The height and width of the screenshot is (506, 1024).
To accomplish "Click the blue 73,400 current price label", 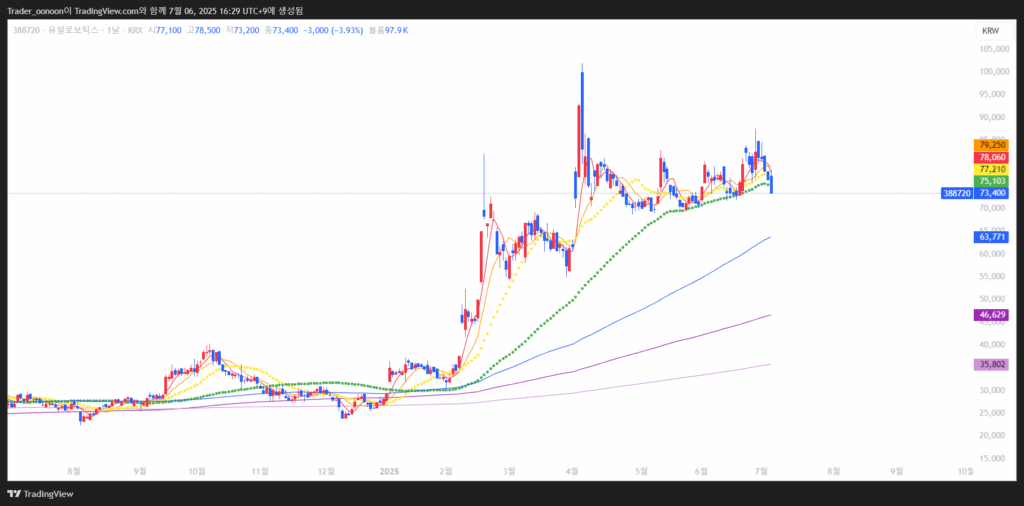I will [x=992, y=192].
